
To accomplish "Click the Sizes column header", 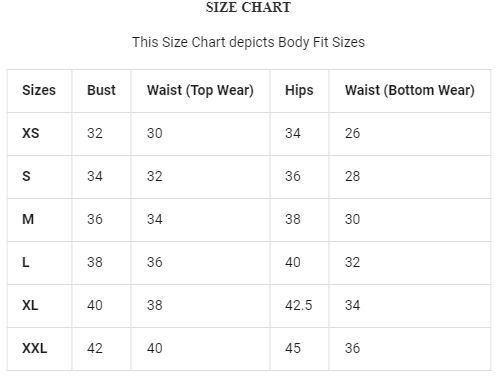I will tap(39, 90).
